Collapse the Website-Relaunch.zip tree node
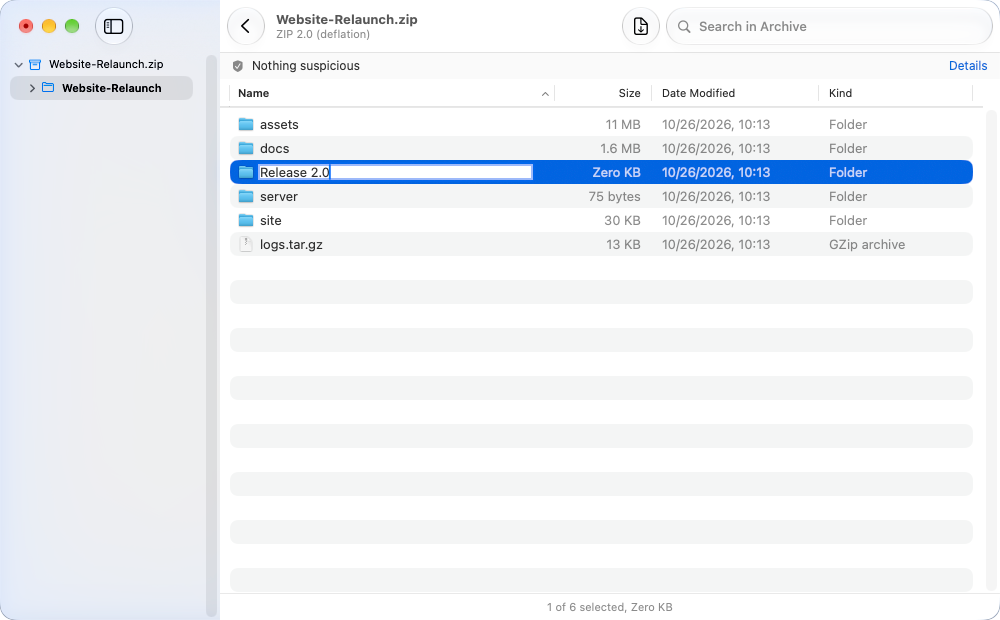The height and width of the screenshot is (620, 1000). click(x=18, y=64)
